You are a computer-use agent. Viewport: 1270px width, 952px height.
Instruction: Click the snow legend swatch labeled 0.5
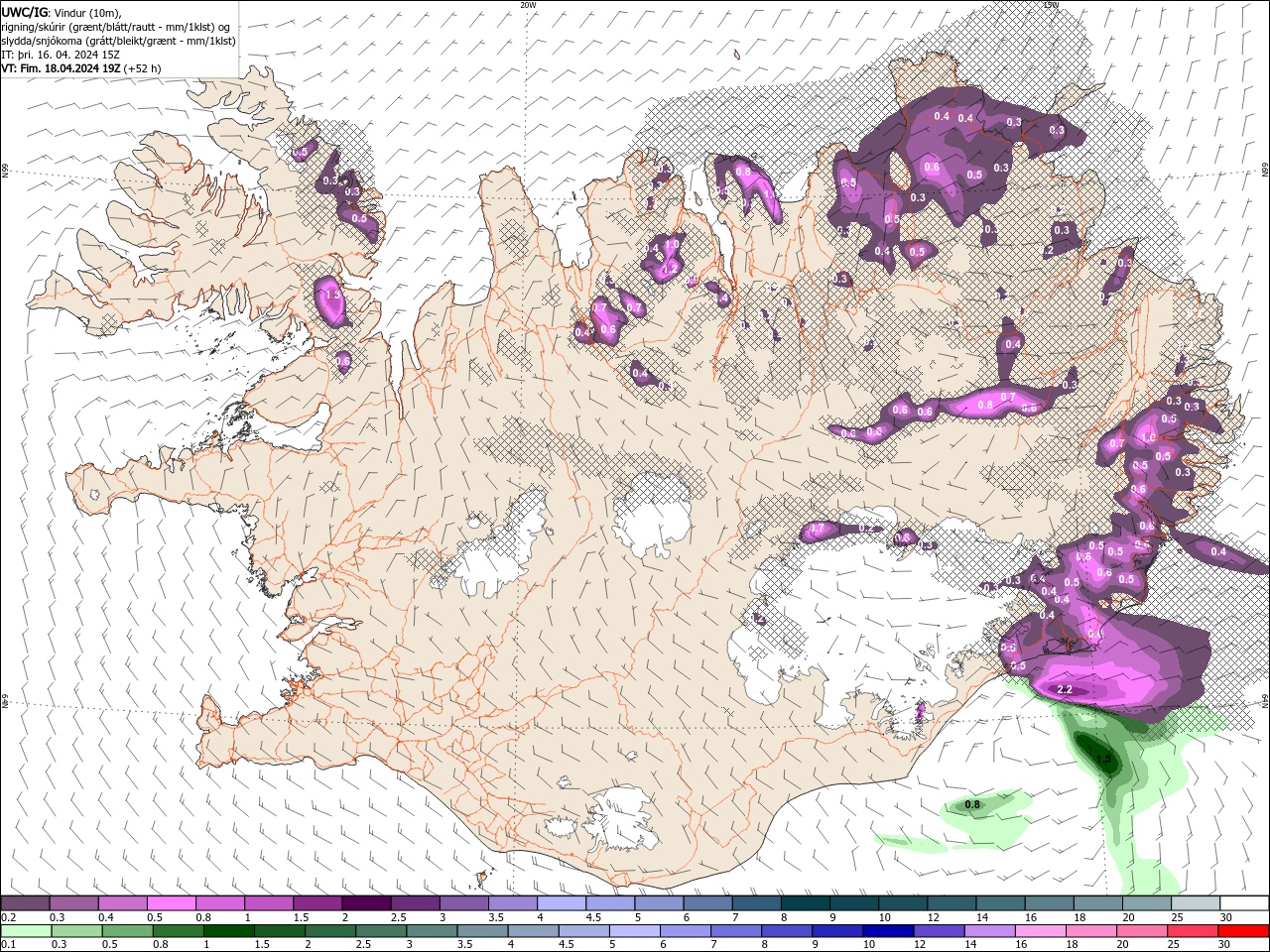tap(171, 903)
